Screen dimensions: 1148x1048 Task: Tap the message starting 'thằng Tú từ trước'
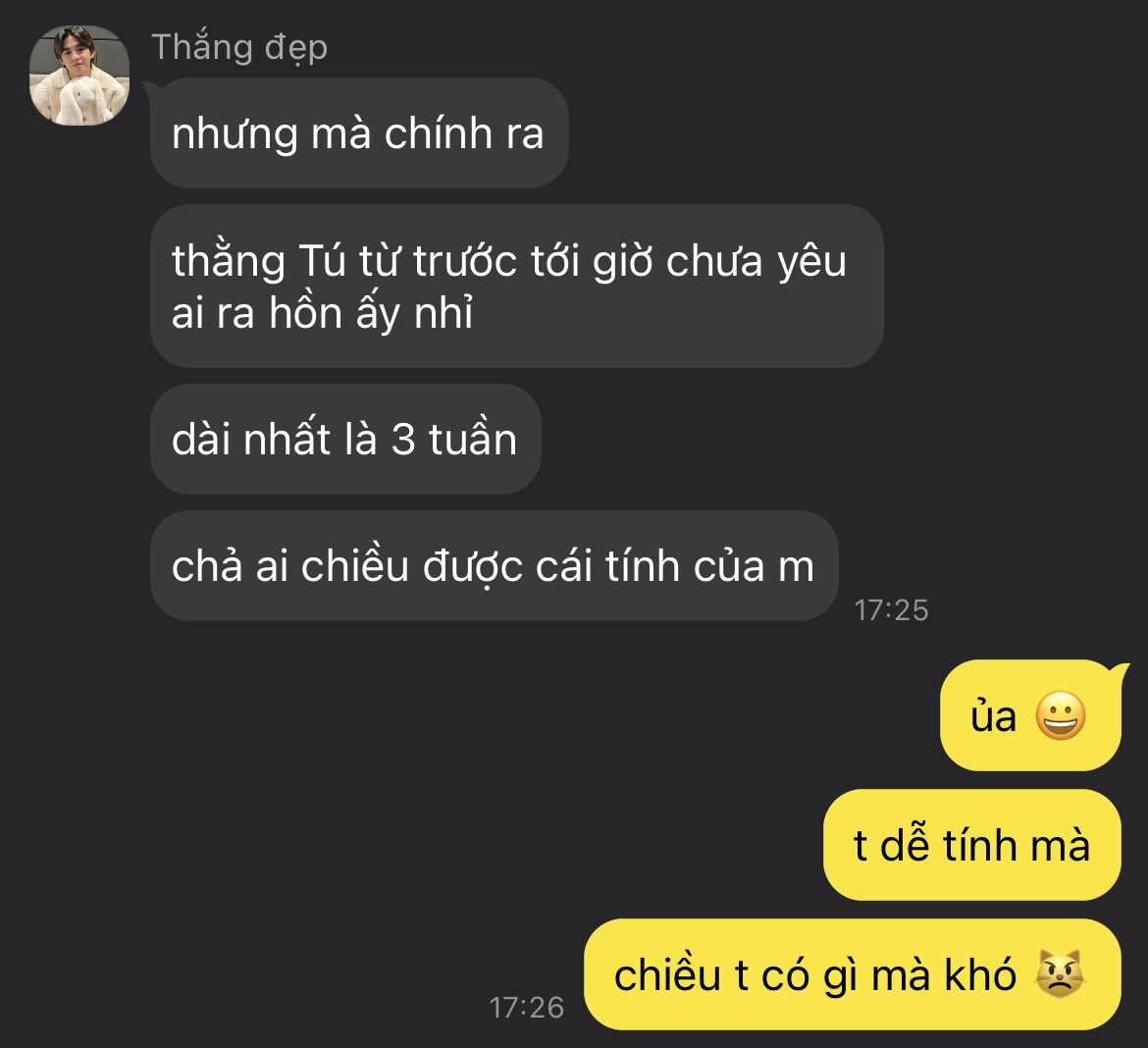tap(517, 287)
